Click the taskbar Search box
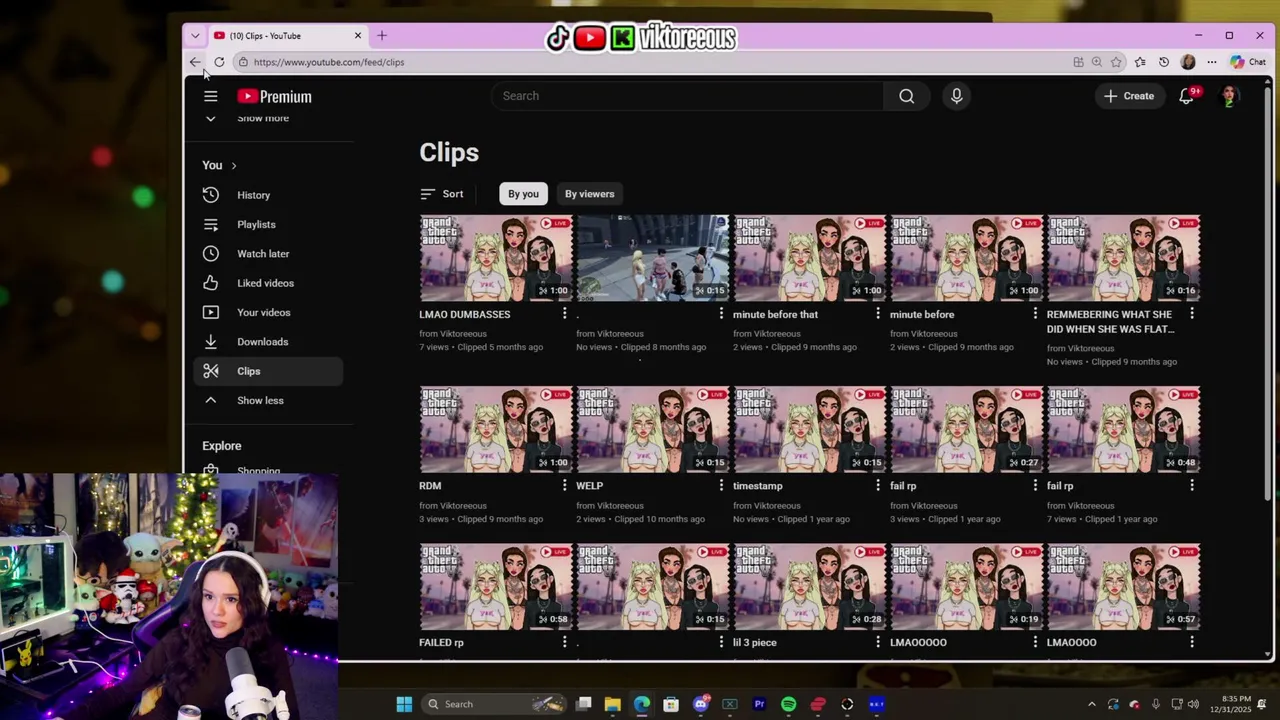The image size is (1280, 720). click(495, 704)
